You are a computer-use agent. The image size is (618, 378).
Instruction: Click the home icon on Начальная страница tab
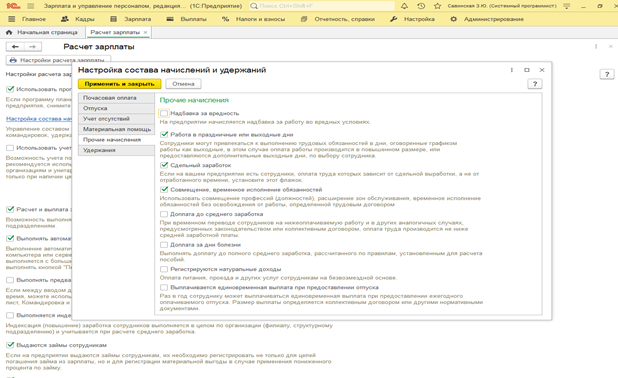coord(9,32)
